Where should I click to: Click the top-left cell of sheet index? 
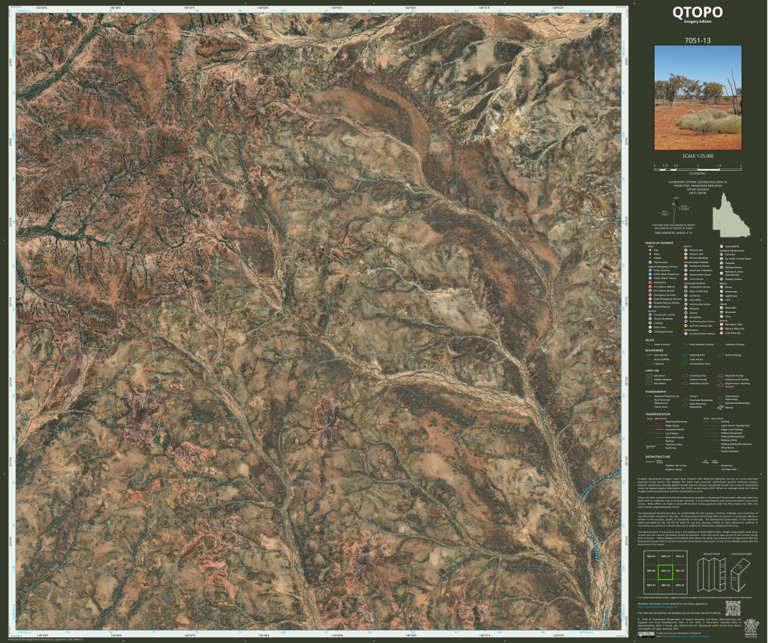coord(651,557)
